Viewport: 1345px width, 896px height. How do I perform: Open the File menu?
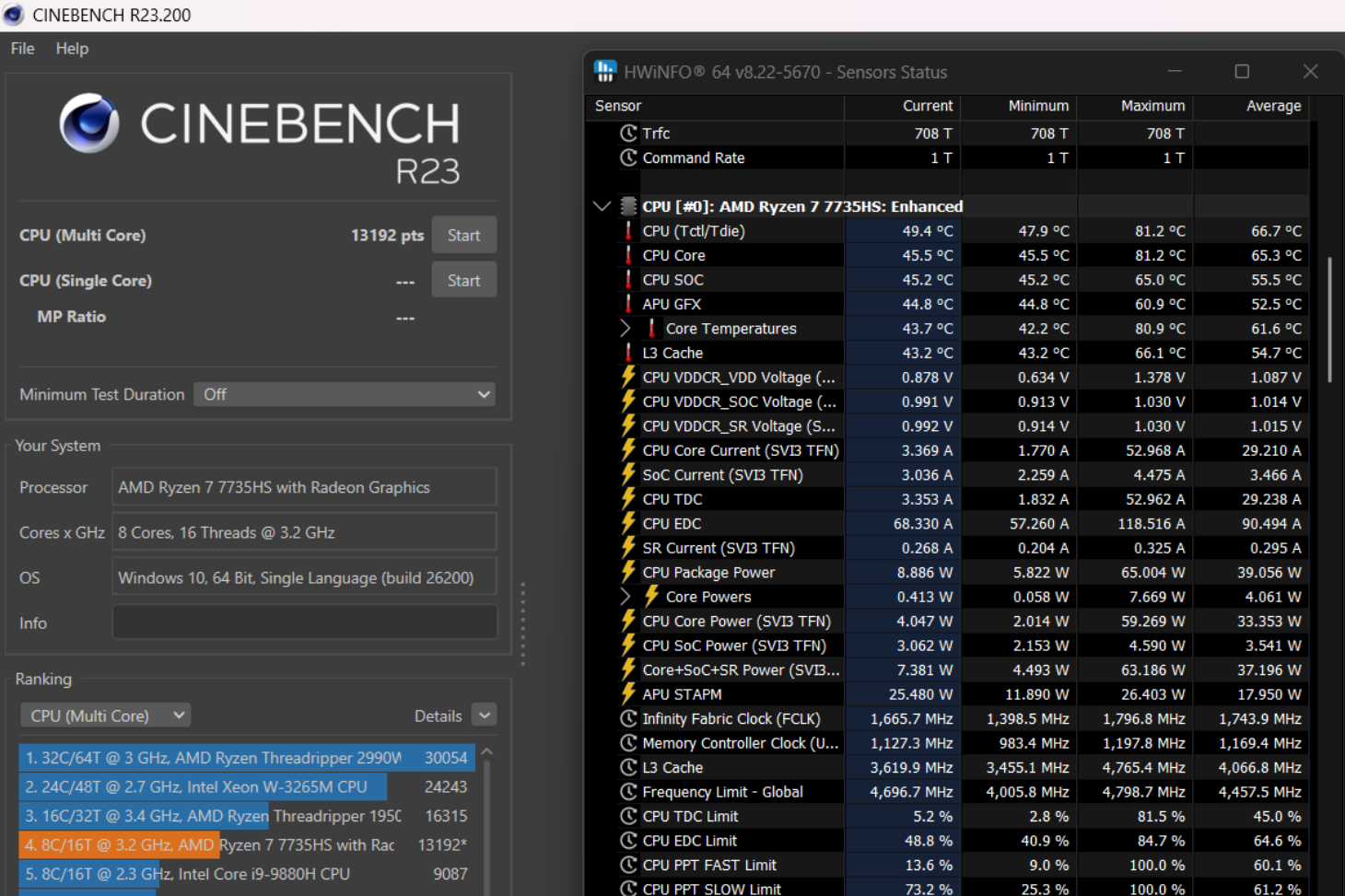click(x=22, y=49)
